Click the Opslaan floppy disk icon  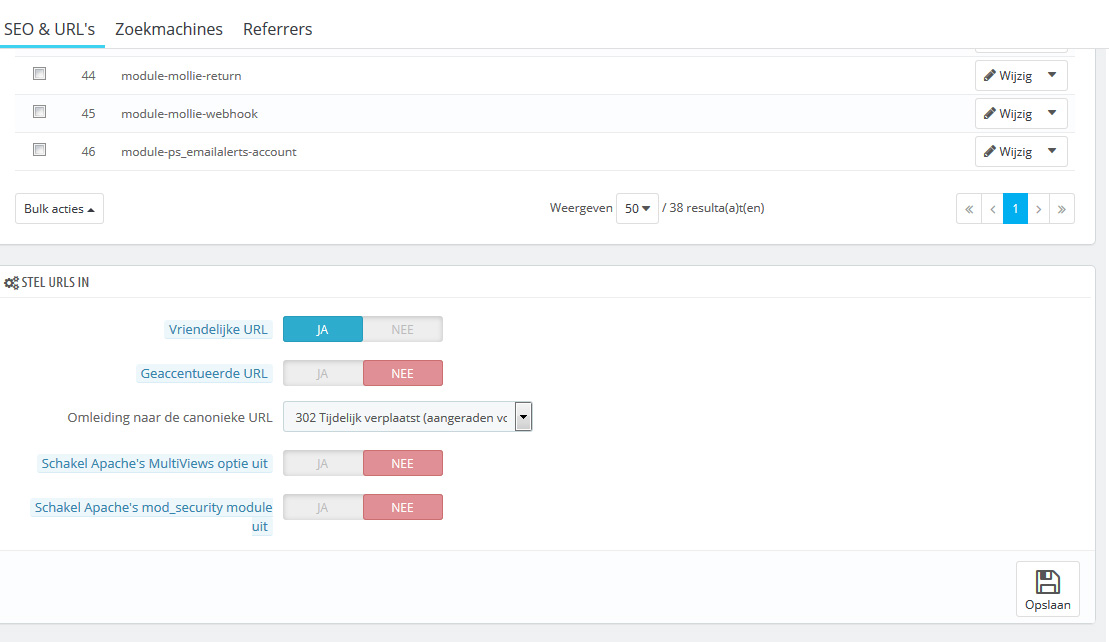pos(1047,582)
